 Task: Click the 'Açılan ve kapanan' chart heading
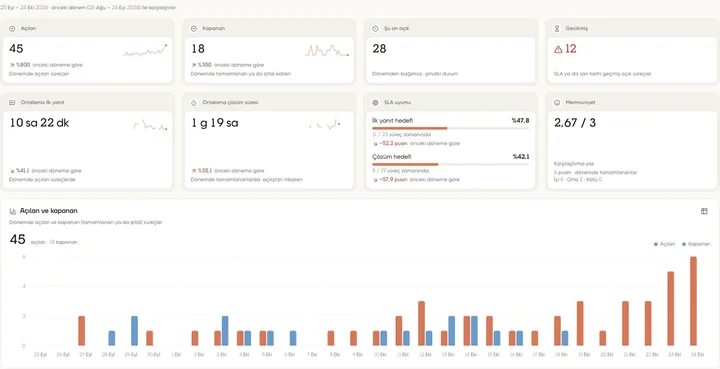49,211
